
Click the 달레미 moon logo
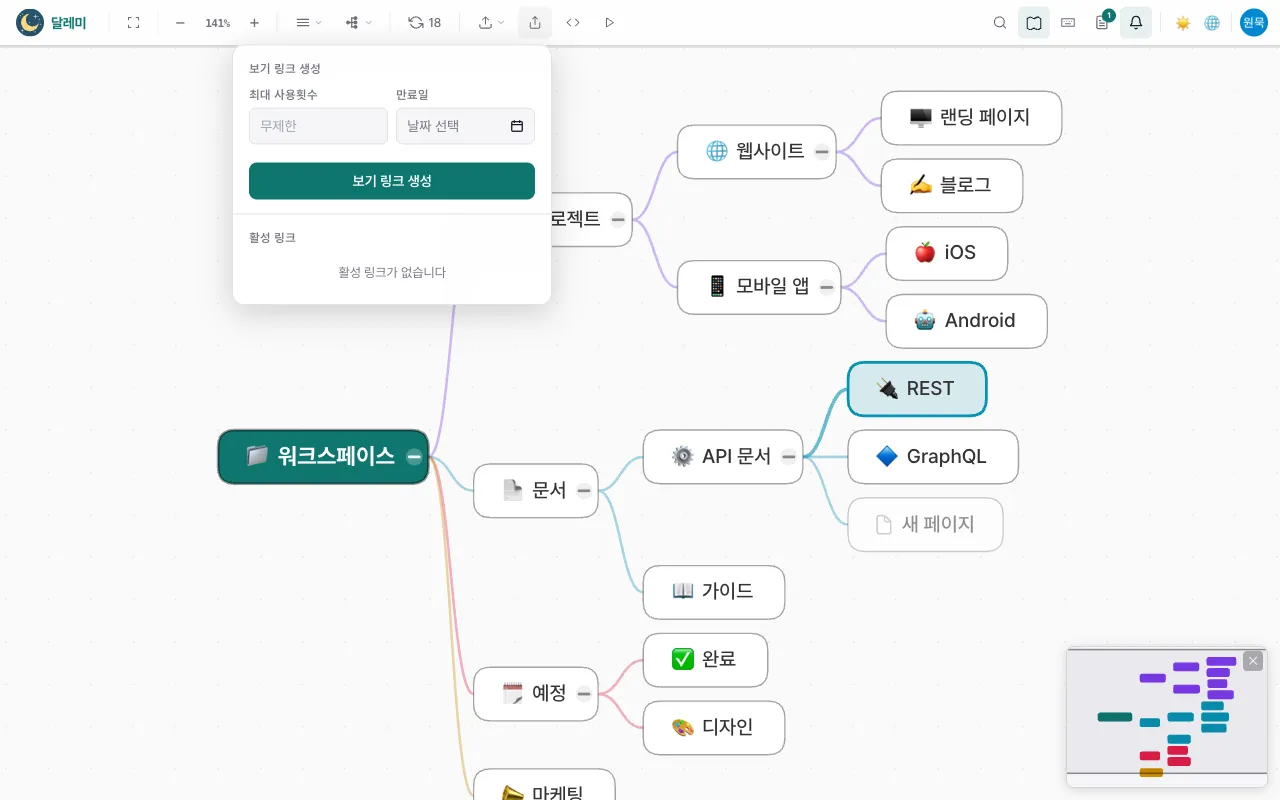click(30, 22)
